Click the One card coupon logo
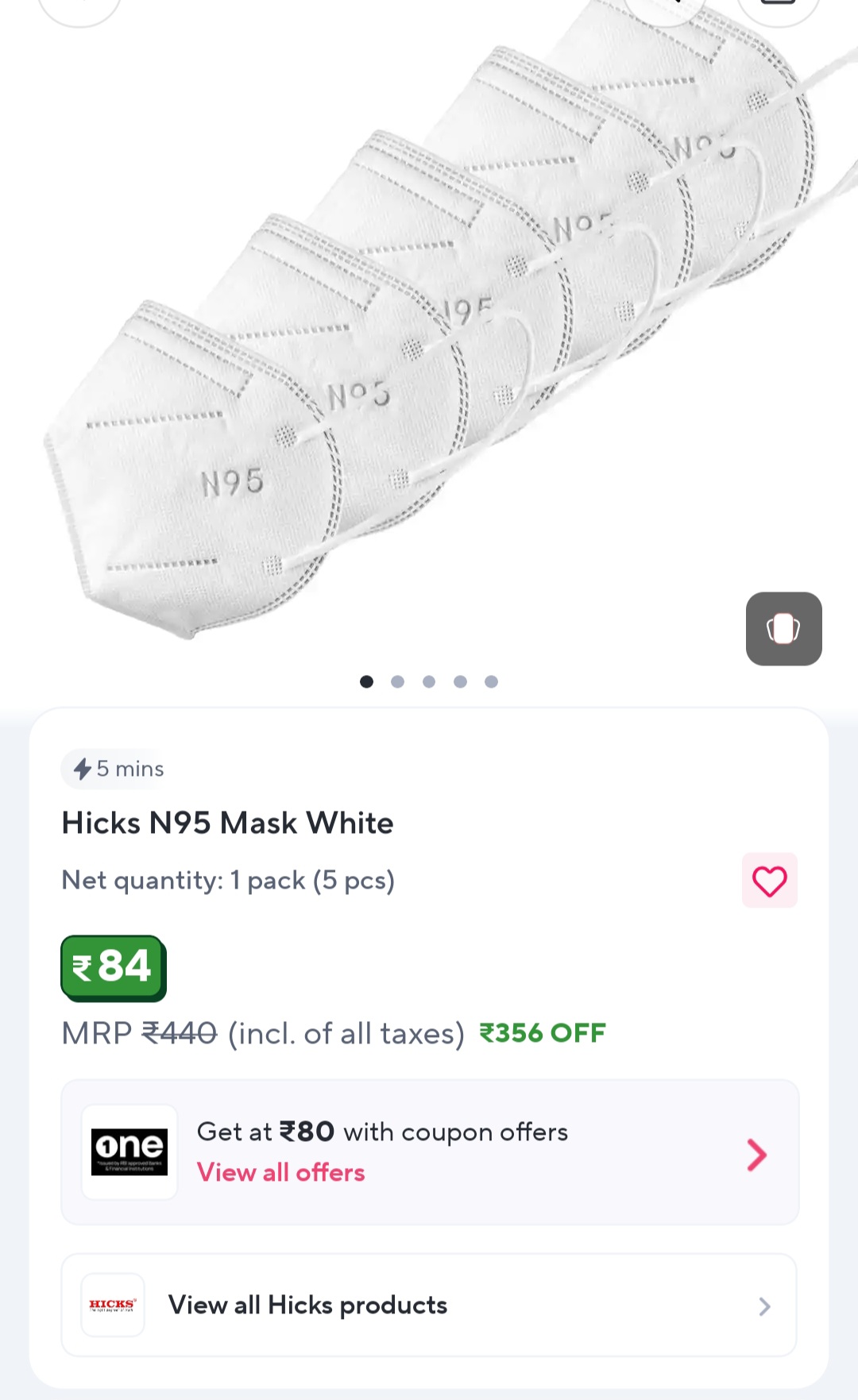858x1400 pixels. [129, 1150]
